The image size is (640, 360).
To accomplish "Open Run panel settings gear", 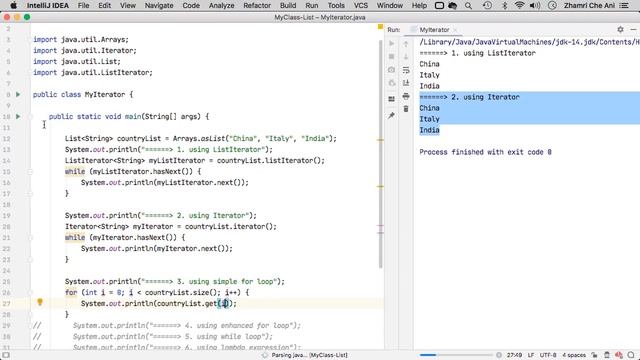I will (x=620, y=29).
